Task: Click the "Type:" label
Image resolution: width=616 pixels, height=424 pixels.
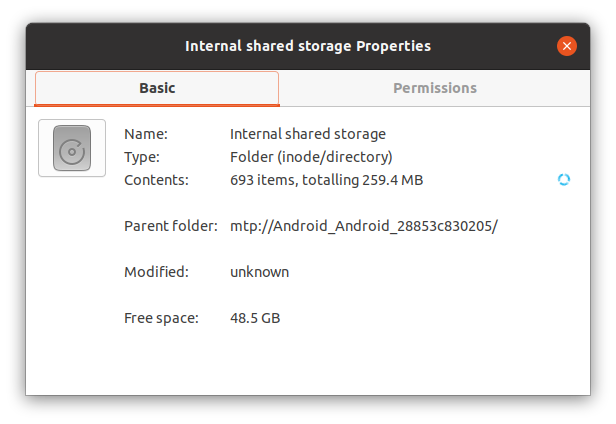Action: point(142,157)
